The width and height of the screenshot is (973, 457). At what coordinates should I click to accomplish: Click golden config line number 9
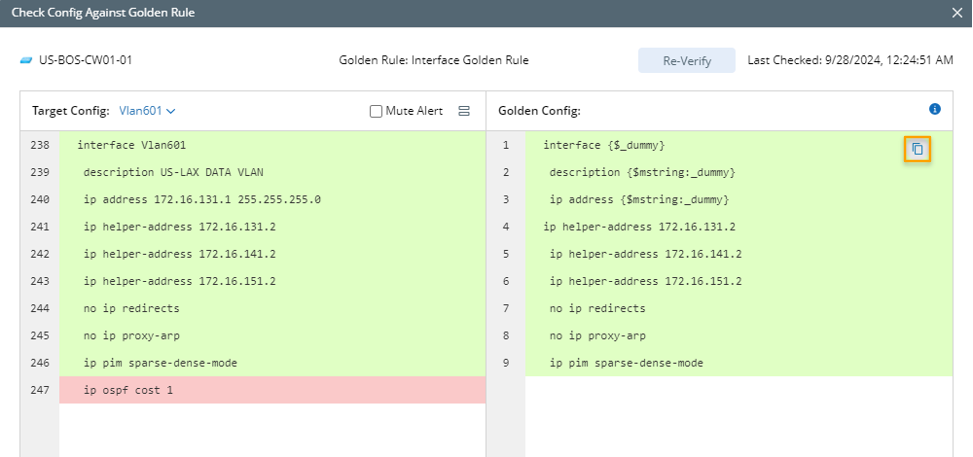pos(506,363)
